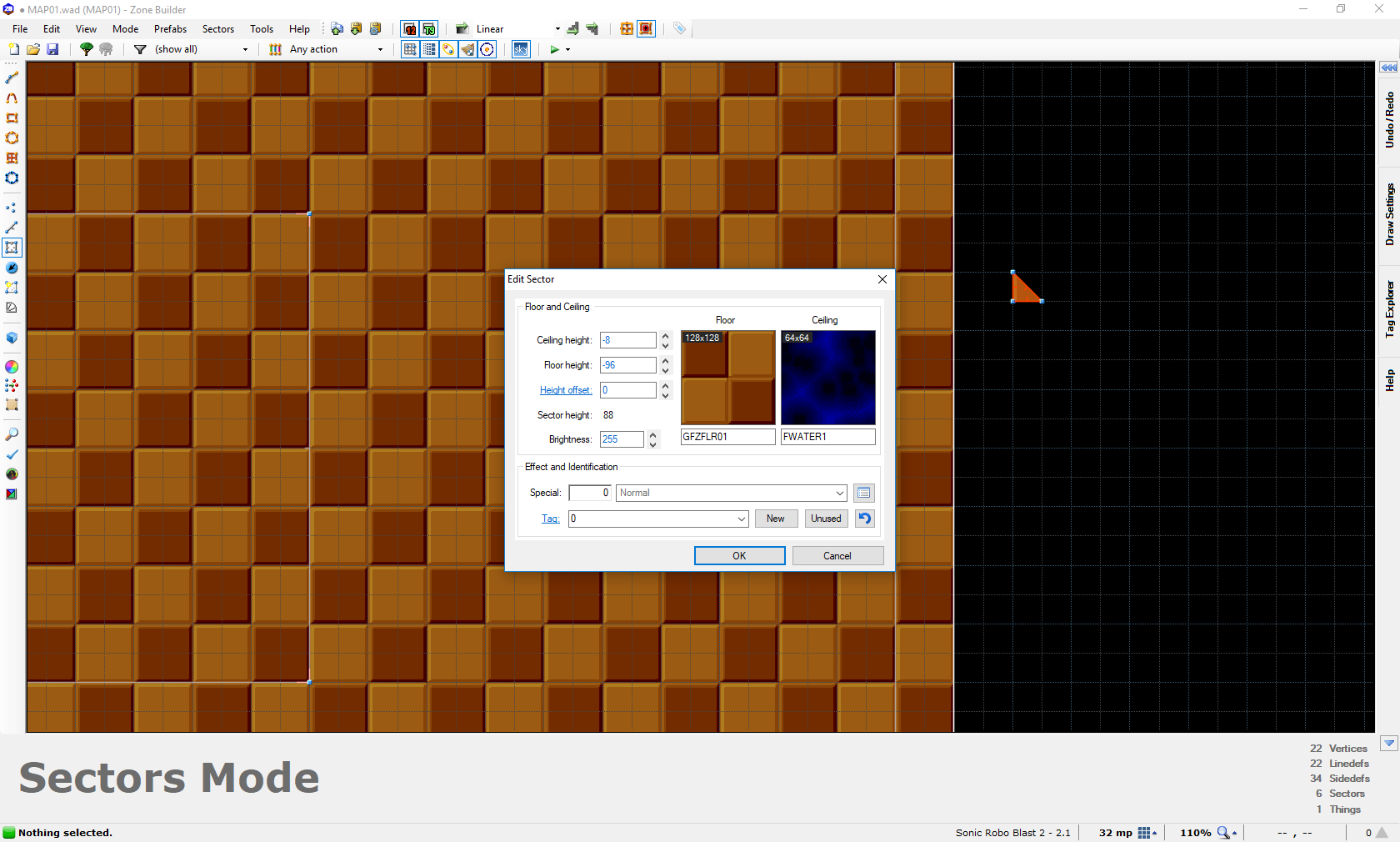
Task: Switch to Vertices mode icon
Action: [12, 208]
